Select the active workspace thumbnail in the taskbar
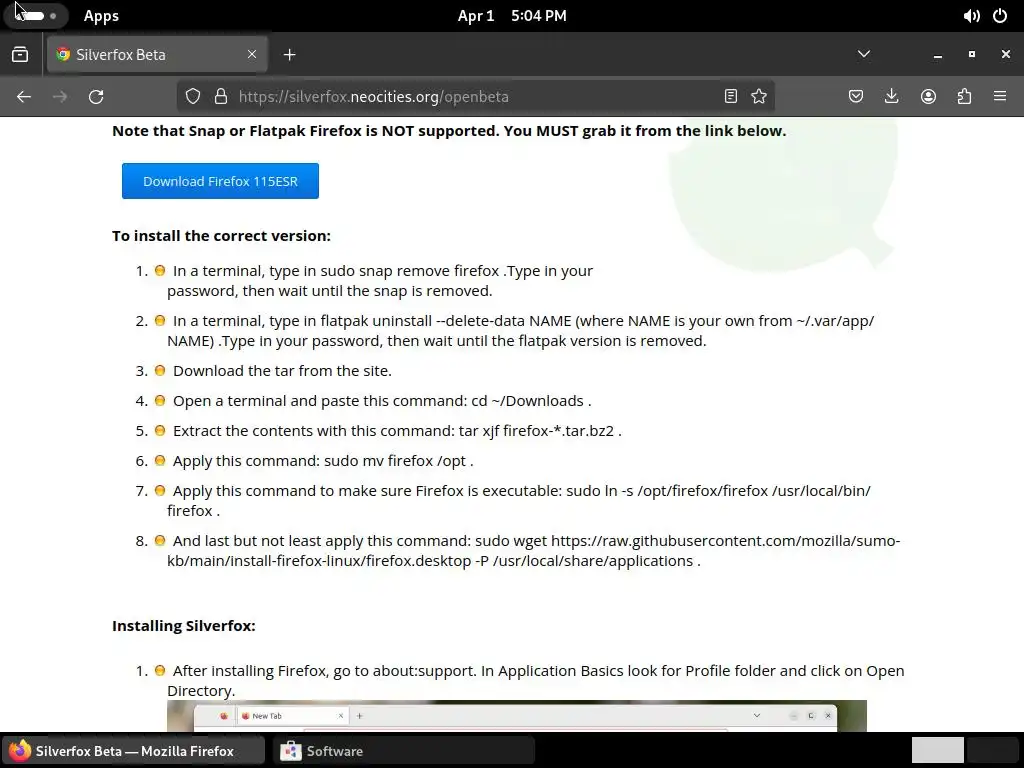This screenshot has width=1024, height=768. 937,750
